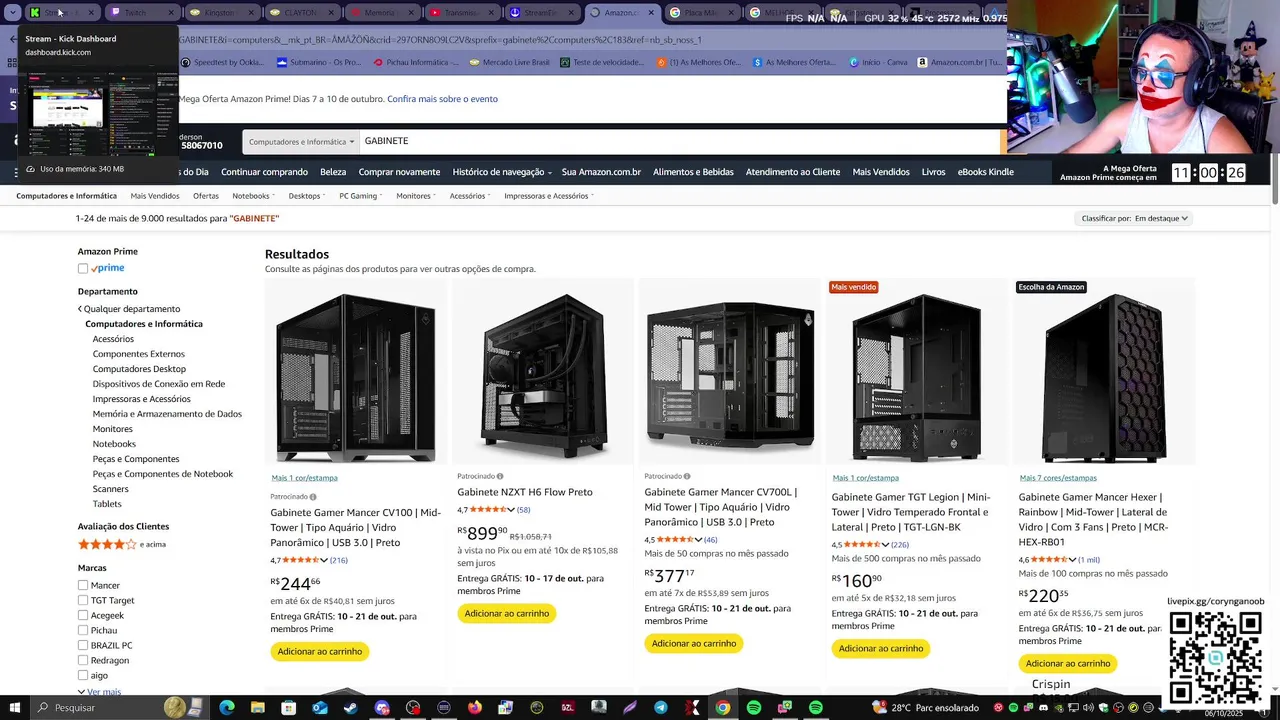Open Microsoft Edge from the taskbar

coord(227,708)
